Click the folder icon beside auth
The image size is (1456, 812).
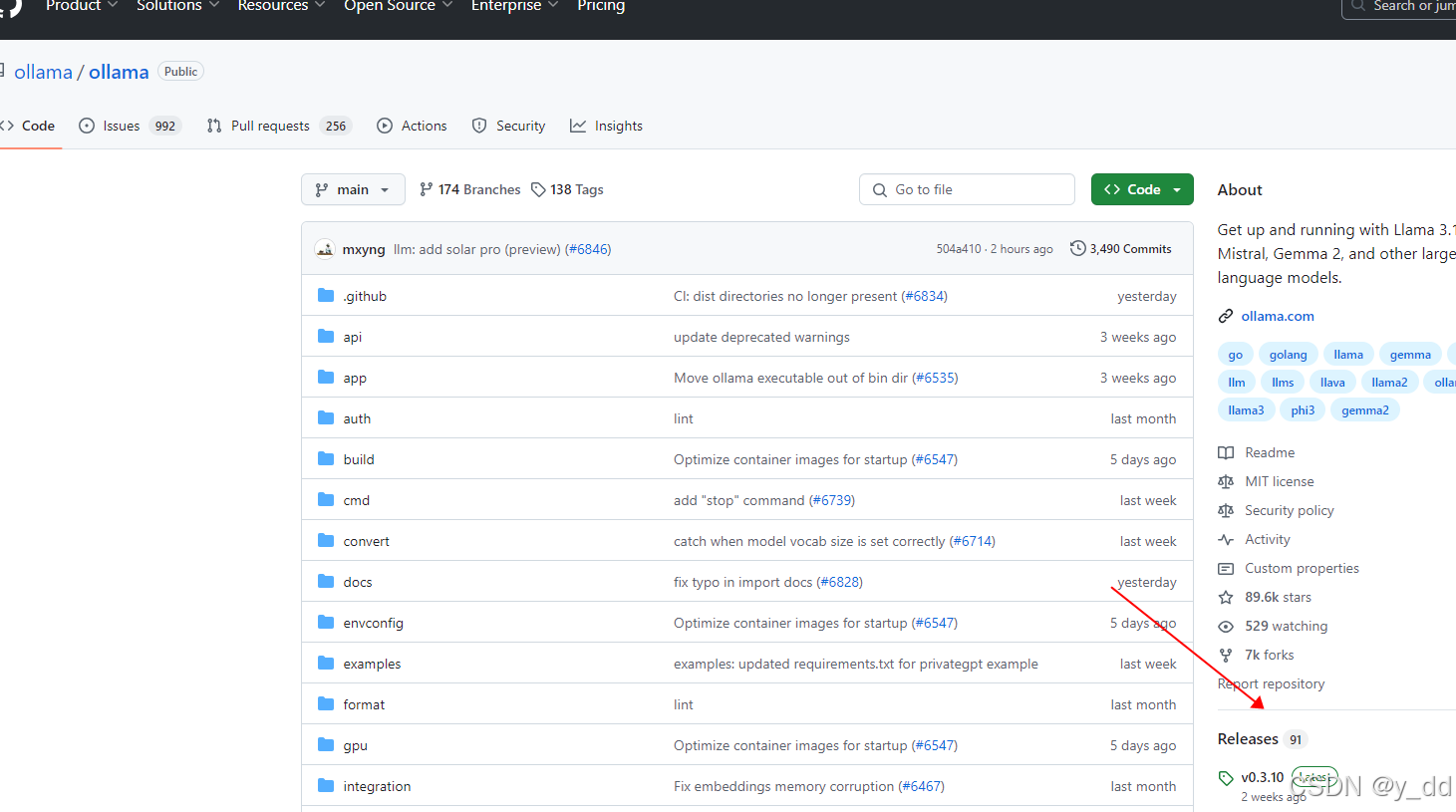click(x=326, y=417)
